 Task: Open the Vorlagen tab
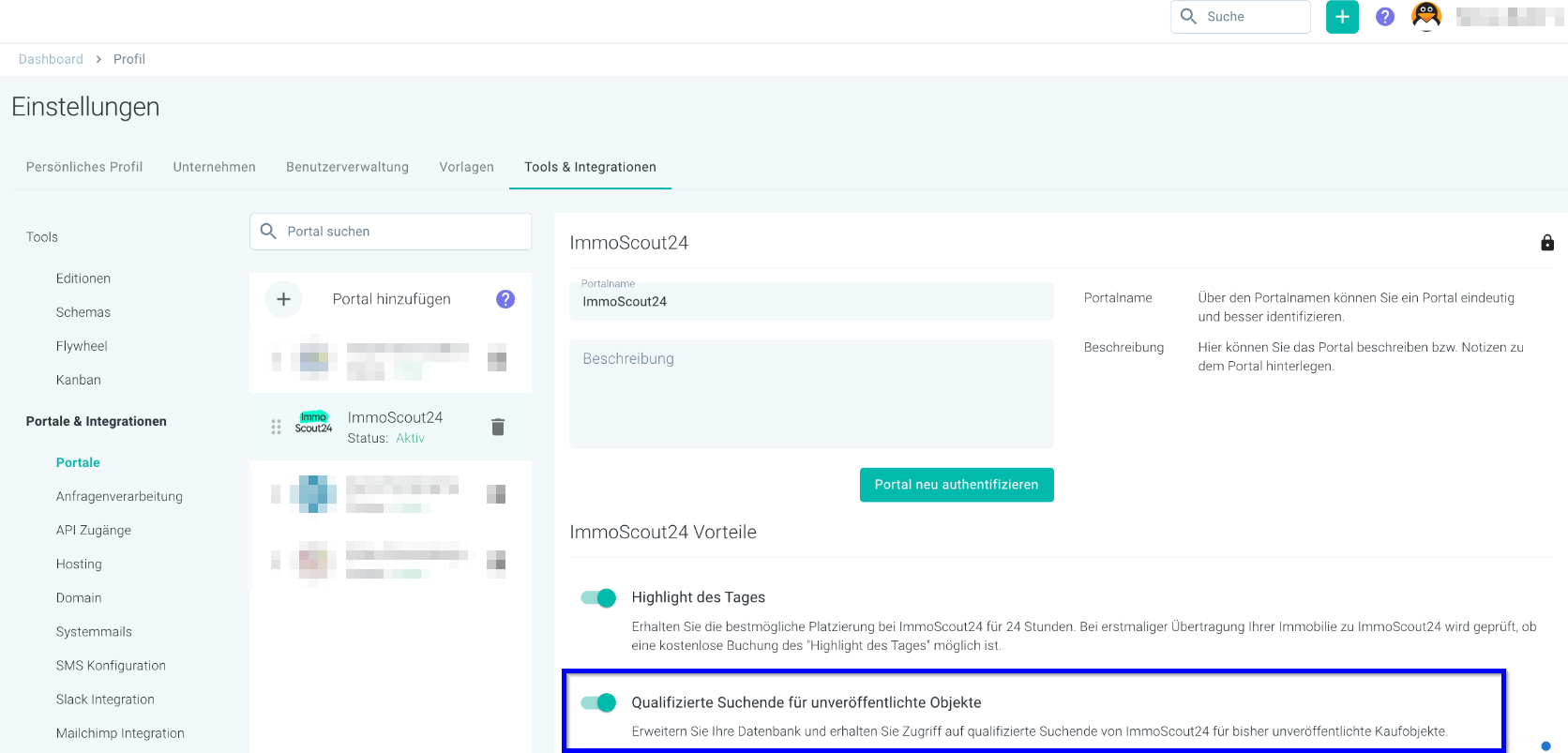[466, 167]
